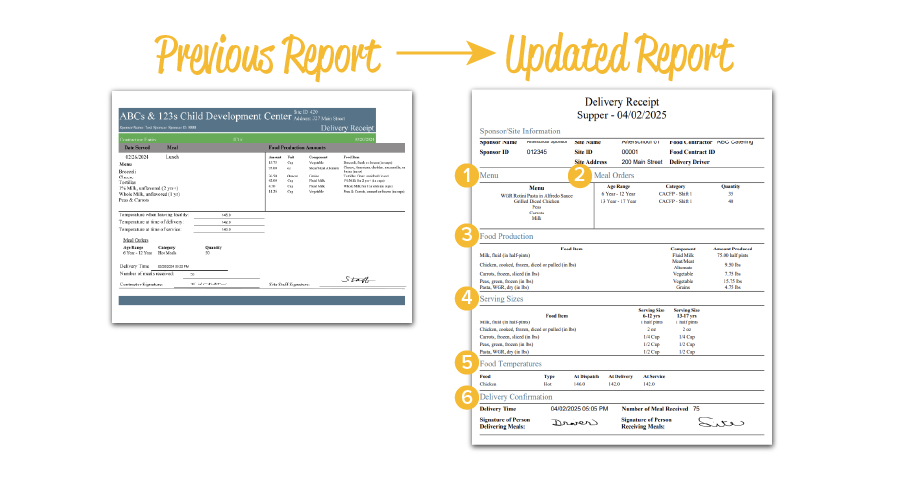This screenshot has height=500, width=900.
Task: Click the number 6 Delivery Confirmation badge
Action: point(463,397)
